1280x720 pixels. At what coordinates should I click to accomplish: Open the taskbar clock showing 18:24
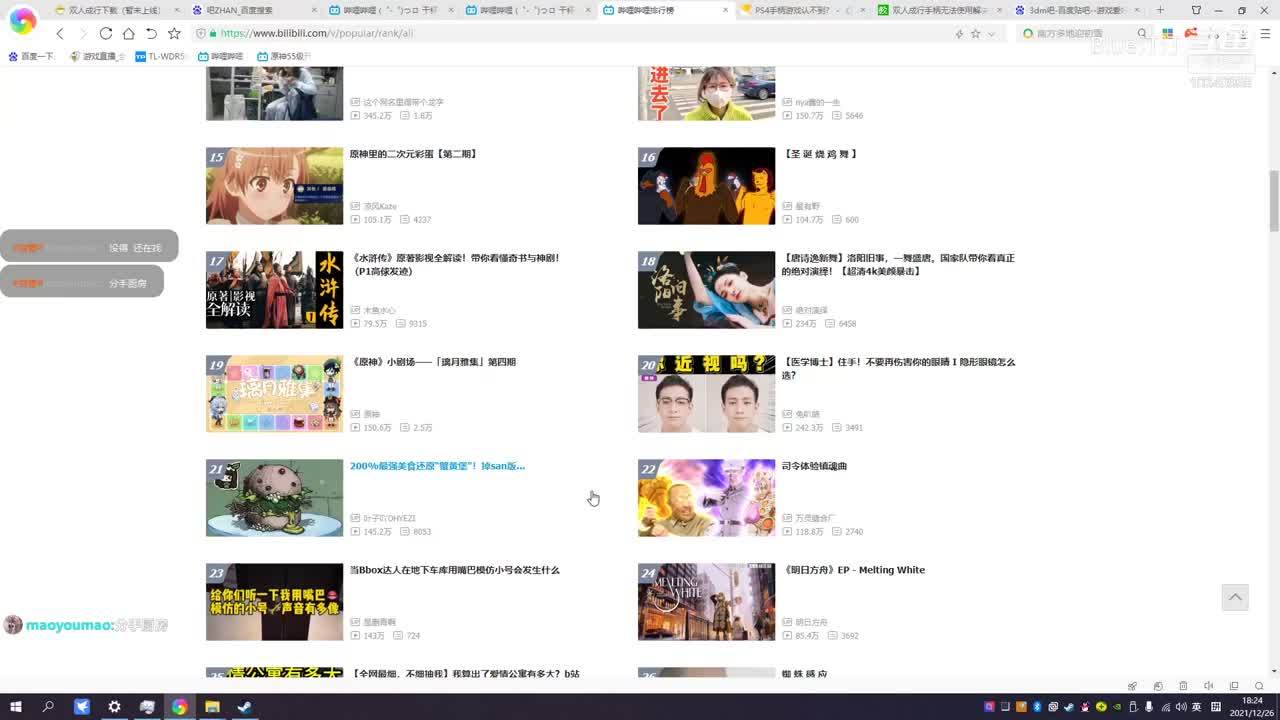tap(1252, 706)
